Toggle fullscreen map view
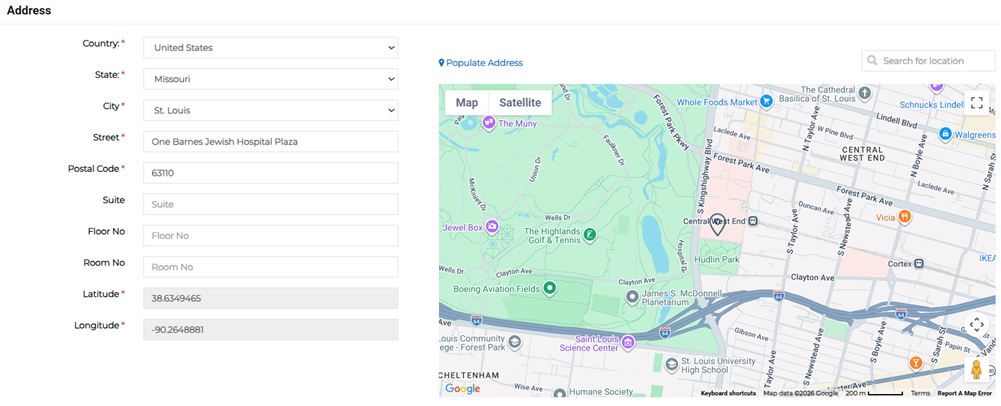This screenshot has height=406, width=1001. point(976,103)
